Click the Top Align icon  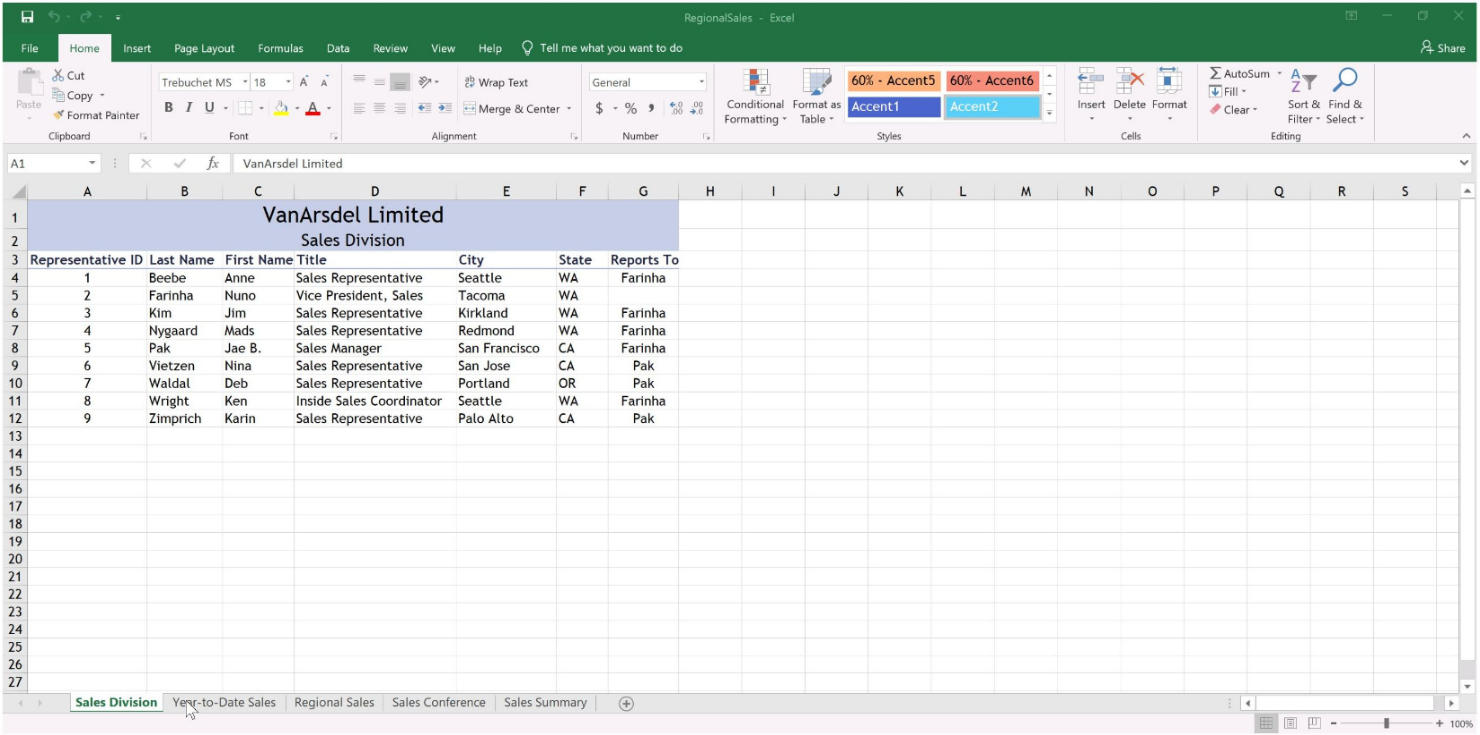359,81
